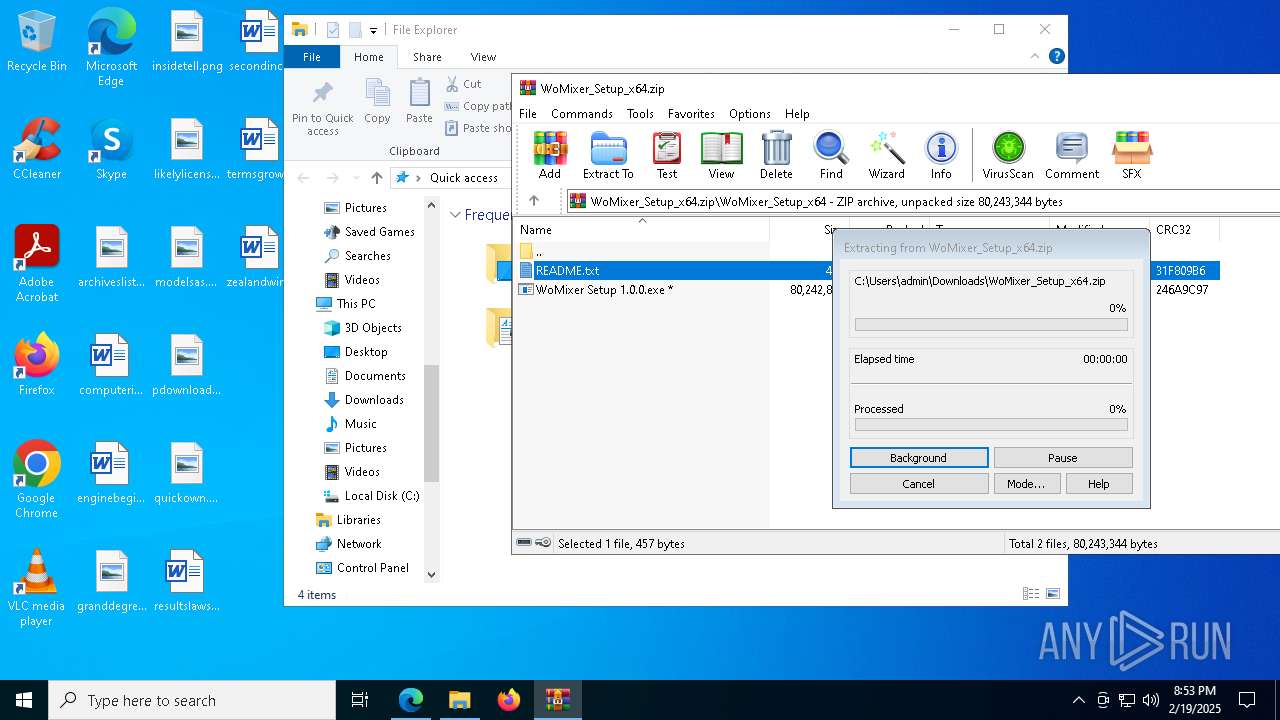The width and height of the screenshot is (1280, 720).
Task: Click the Processed total progress bar
Action: coord(991,425)
